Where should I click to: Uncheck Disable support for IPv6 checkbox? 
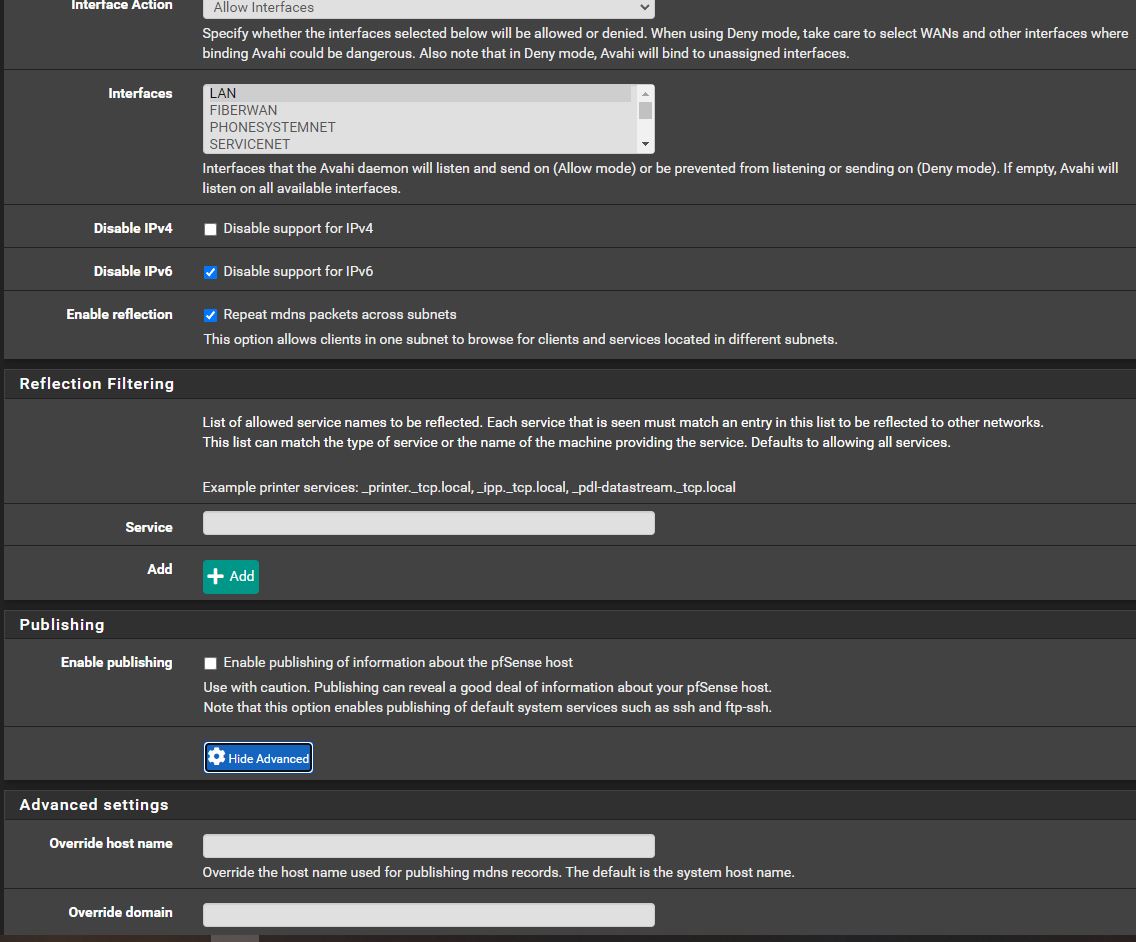(x=210, y=272)
